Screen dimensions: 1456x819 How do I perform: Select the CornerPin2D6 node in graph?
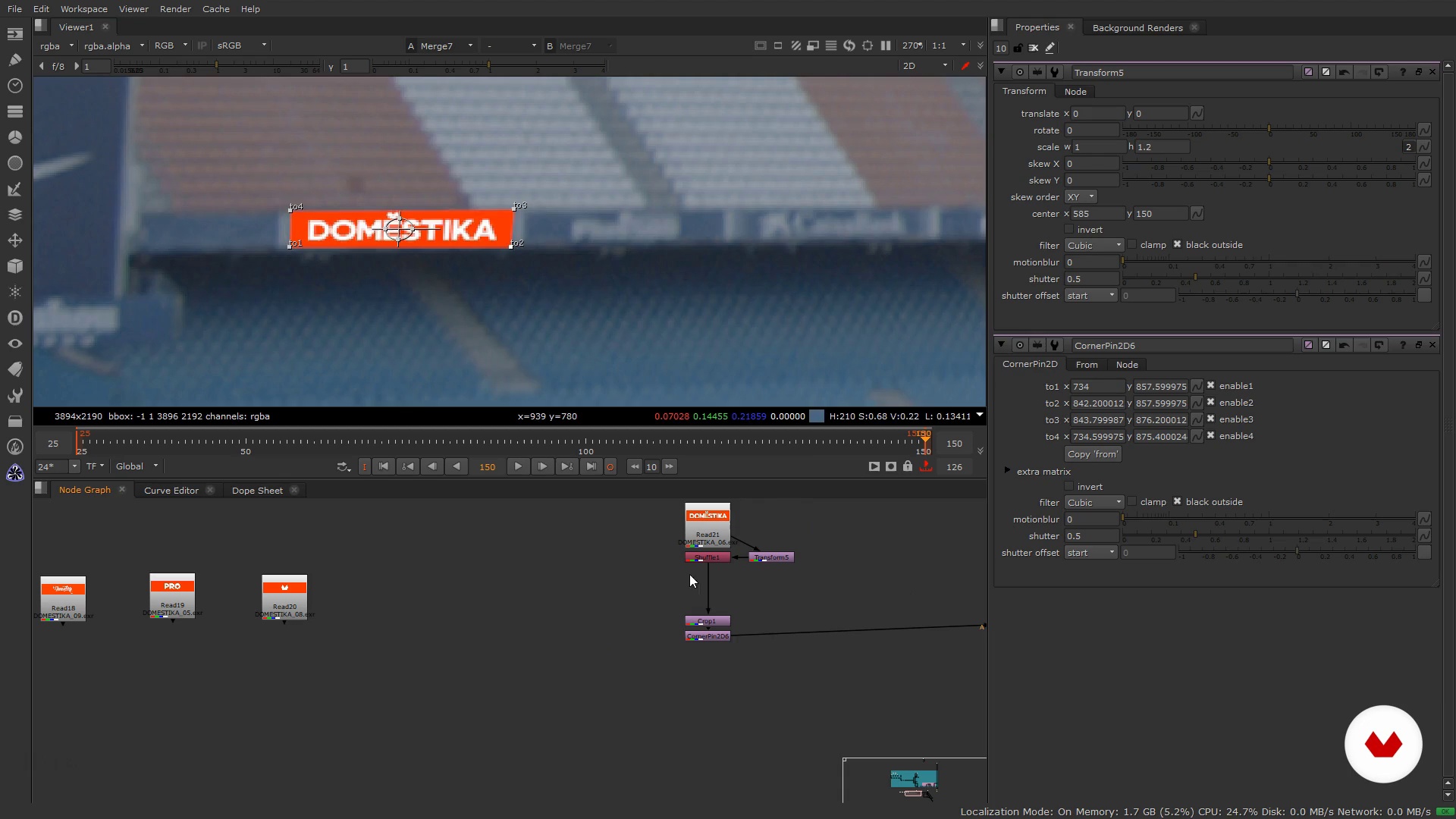point(708,636)
